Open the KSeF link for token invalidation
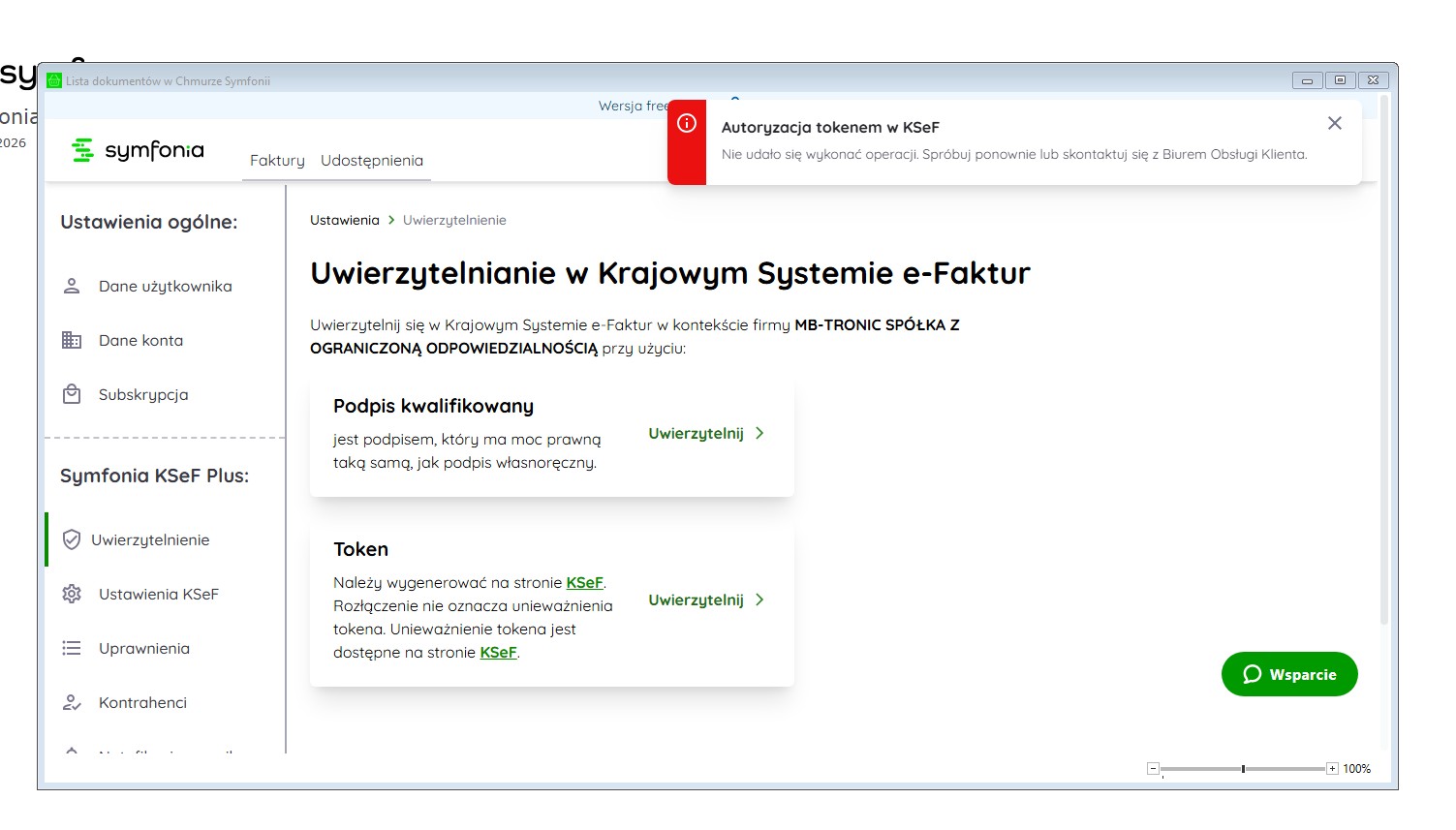The image size is (1456, 830). tap(498, 653)
